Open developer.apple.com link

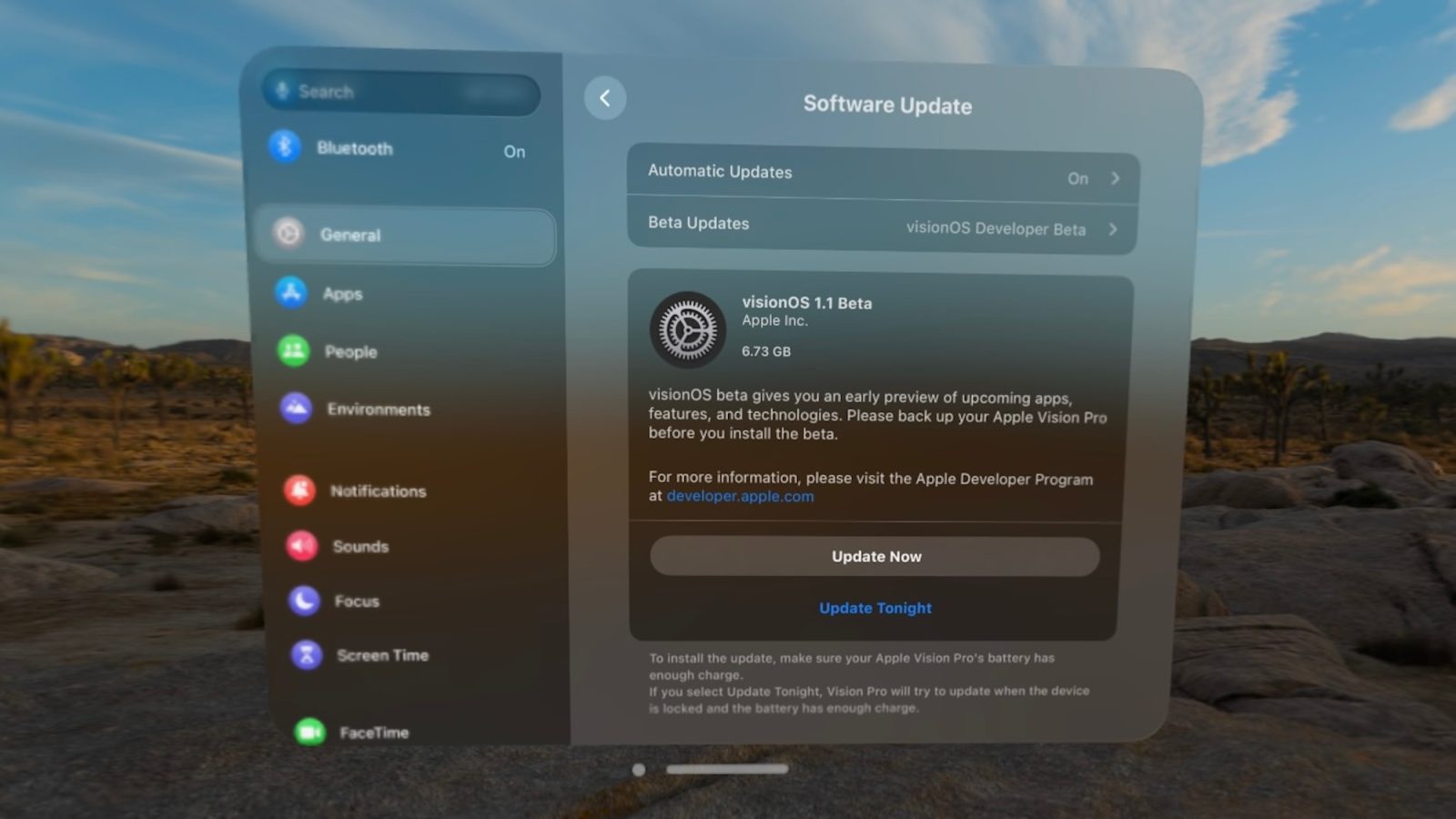[740, 496]
